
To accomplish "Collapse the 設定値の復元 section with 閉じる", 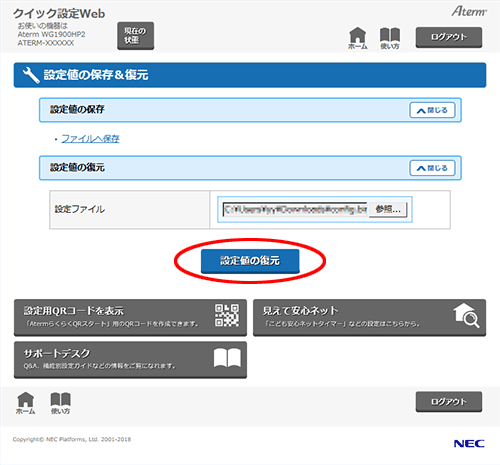I will (x=432, y=168).
